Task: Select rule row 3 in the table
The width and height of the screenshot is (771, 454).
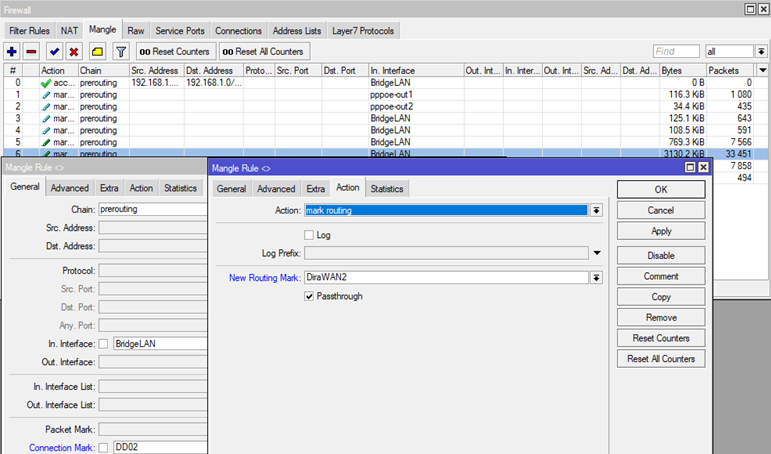Action: 200,118
